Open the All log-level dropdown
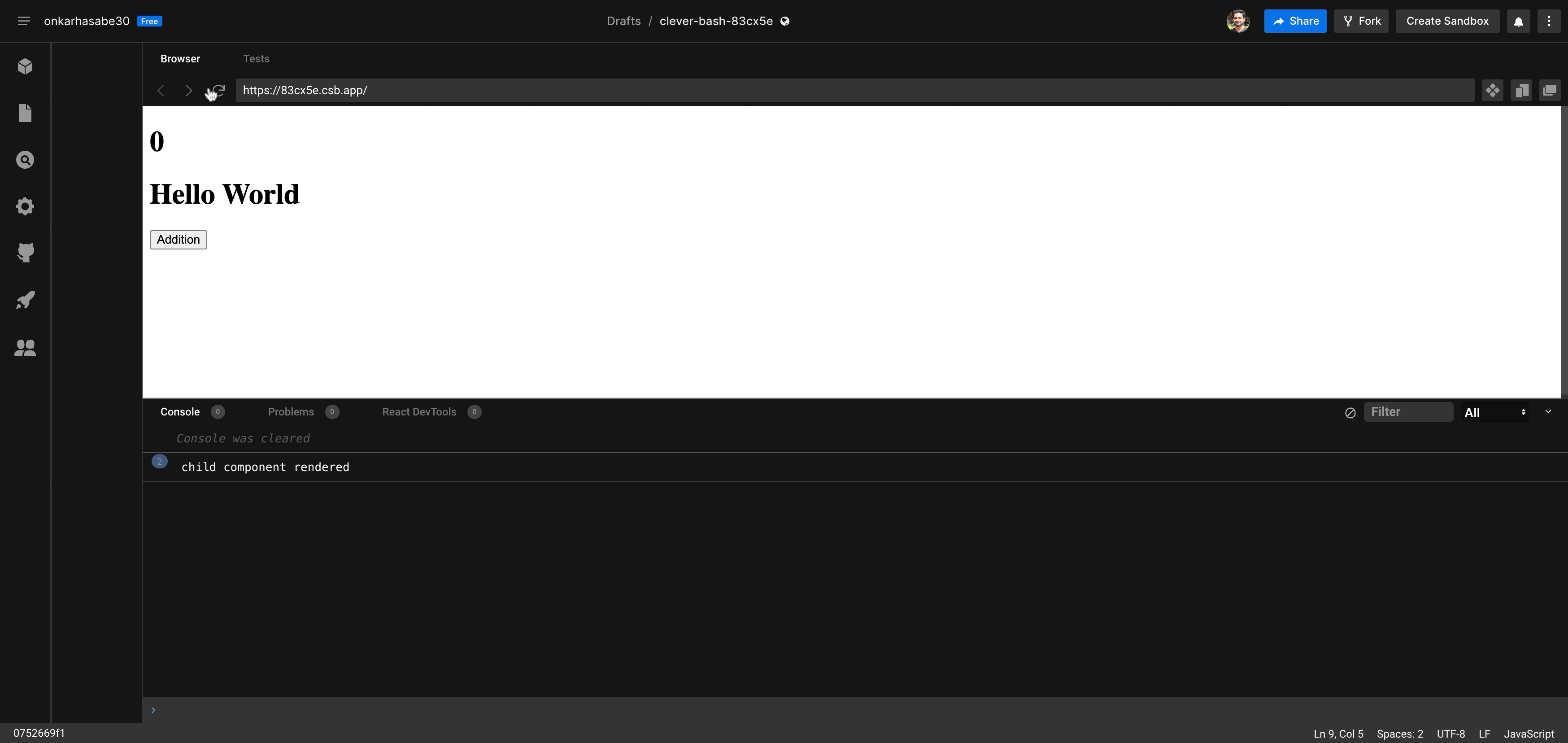The width and height of the screenshot is (1568, 743). 1494,412
